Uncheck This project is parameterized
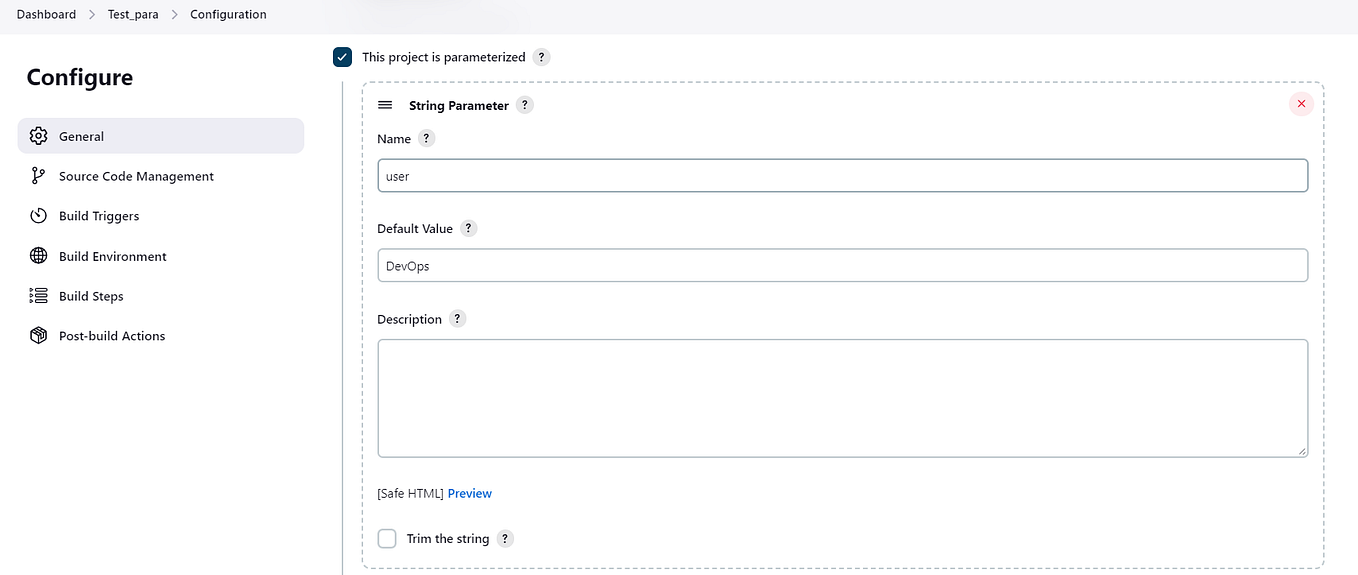Image resolution: width=1358 pixels, height=575 pixels. click(343, 57)
